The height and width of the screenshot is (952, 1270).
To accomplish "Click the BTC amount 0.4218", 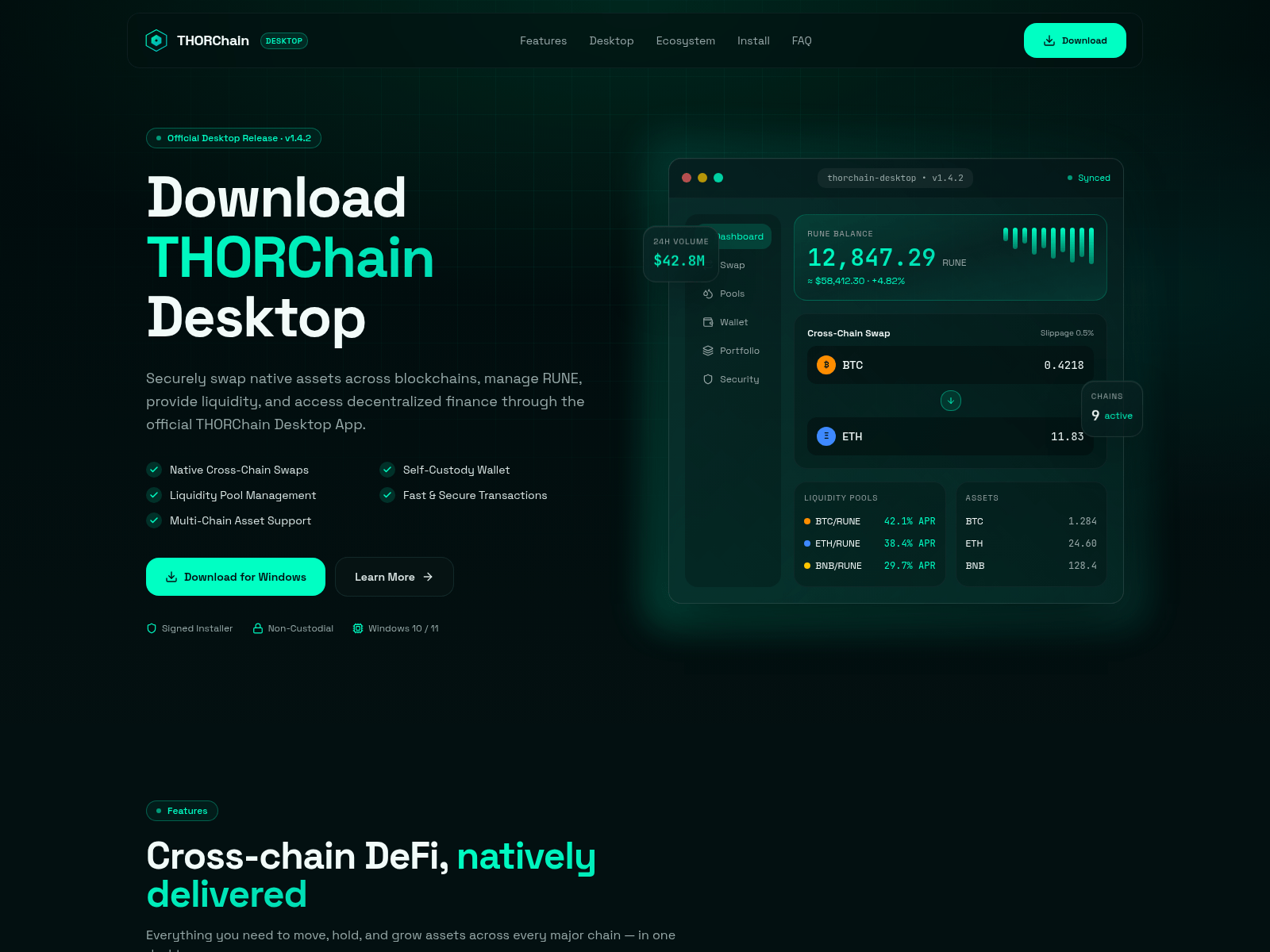I will [1064, 365].
